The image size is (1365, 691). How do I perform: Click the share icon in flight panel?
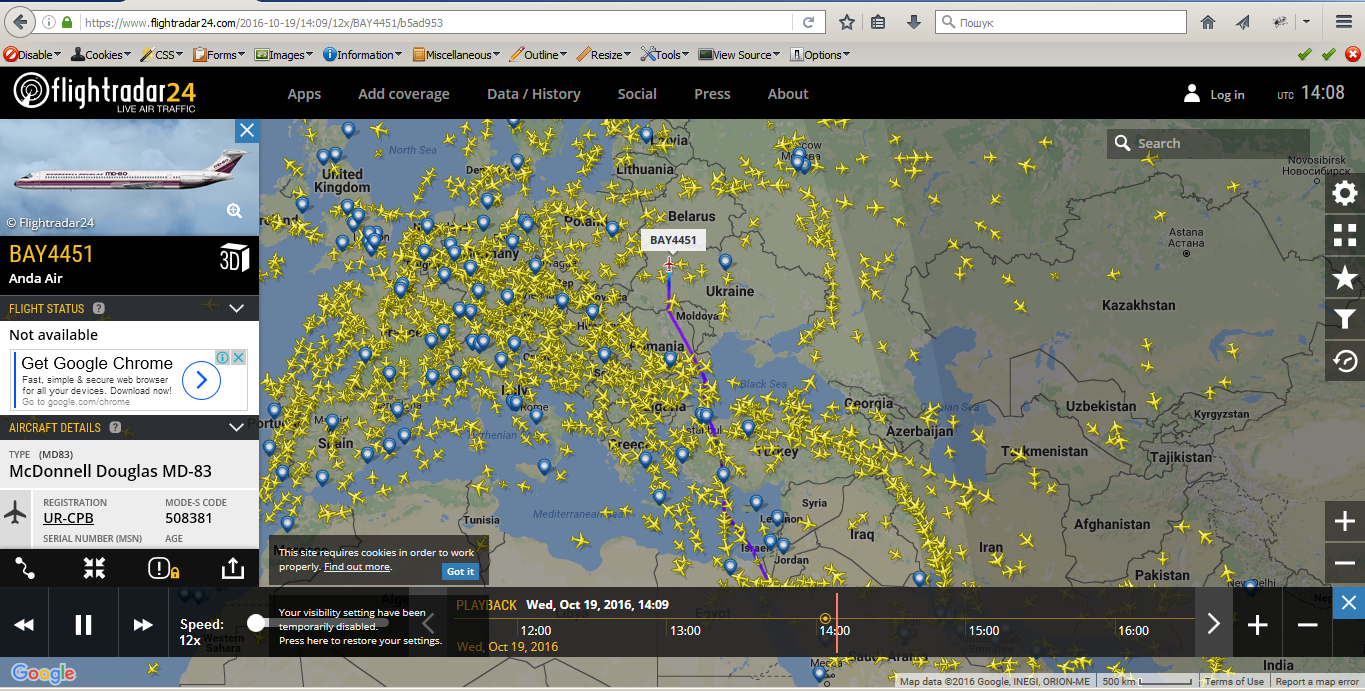(231, 568)
